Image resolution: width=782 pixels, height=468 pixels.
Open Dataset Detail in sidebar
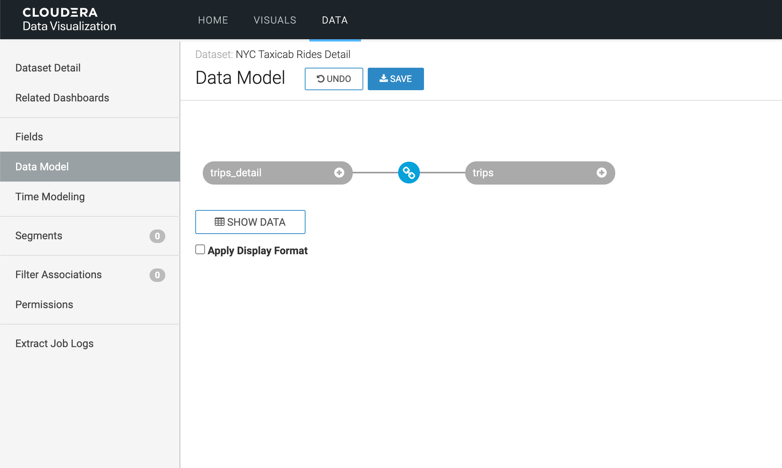(48, 68)
